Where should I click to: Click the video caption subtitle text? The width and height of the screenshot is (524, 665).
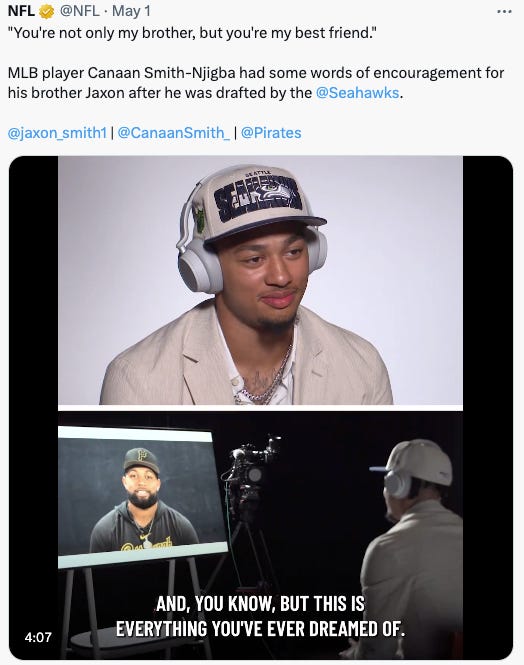(x=260, y=616)
